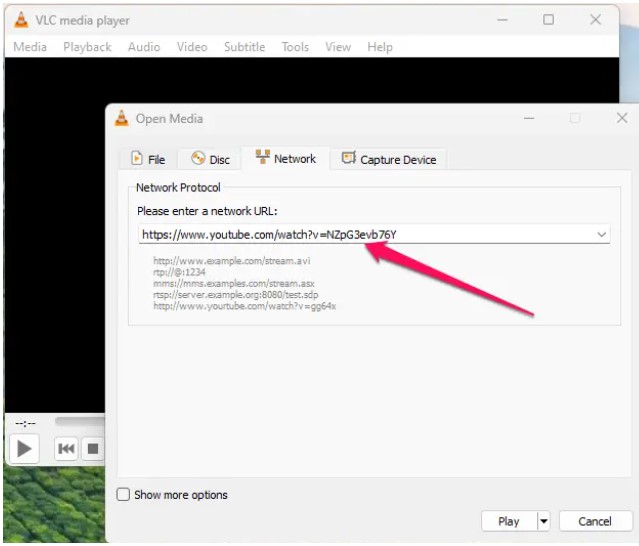
Task: Expand the network URL dropdown arrow
Action: tap(601, 234)
